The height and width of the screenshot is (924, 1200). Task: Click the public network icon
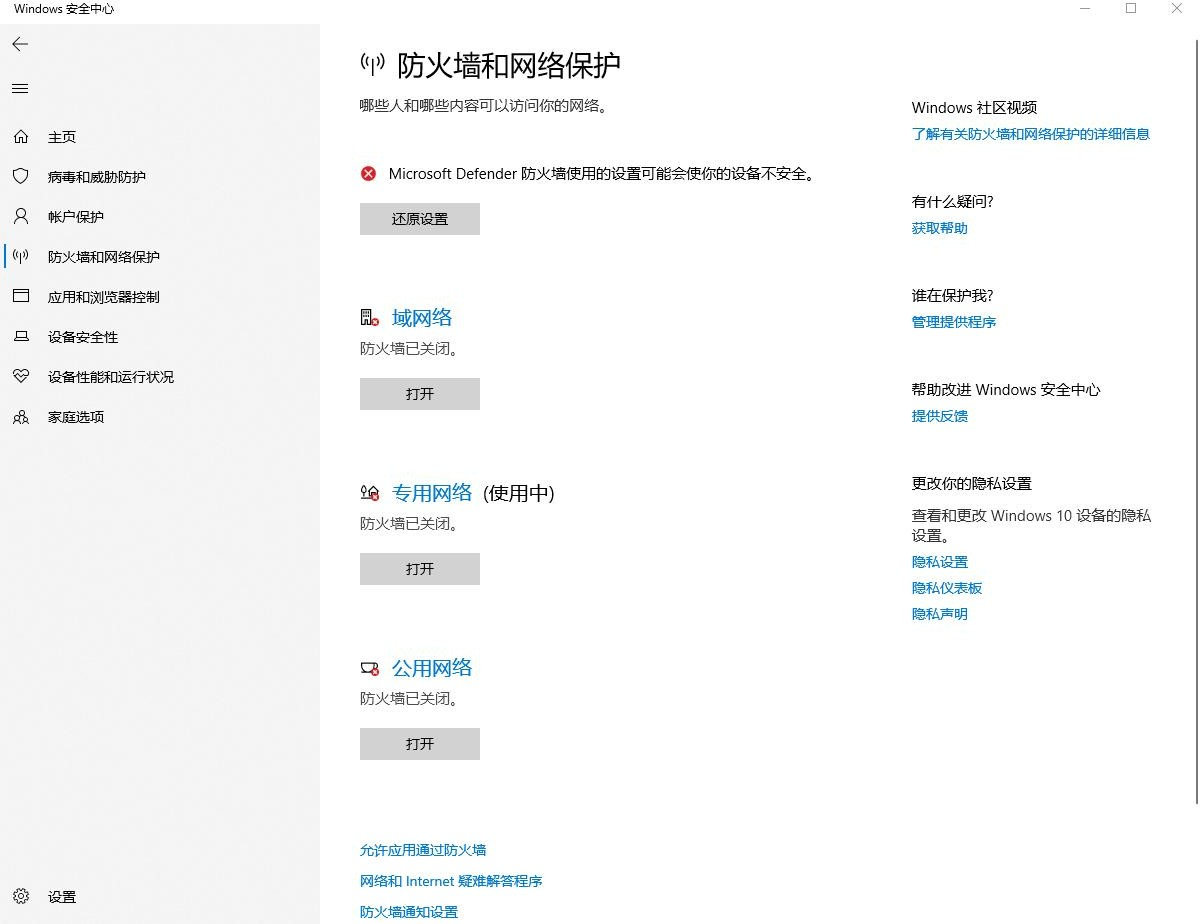point(370,668)
